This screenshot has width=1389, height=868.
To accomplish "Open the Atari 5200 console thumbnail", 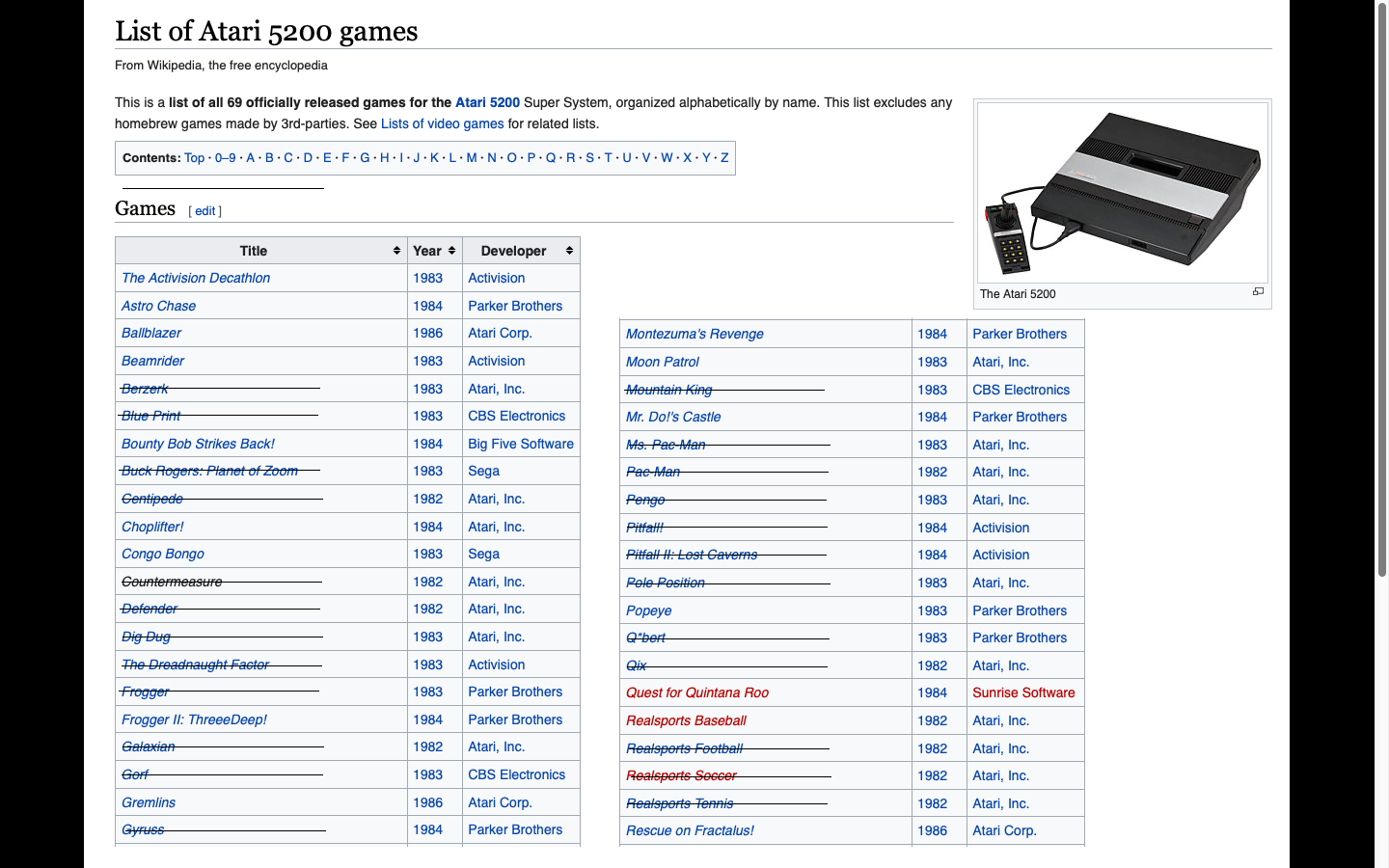I will (x=1123, y=192).
